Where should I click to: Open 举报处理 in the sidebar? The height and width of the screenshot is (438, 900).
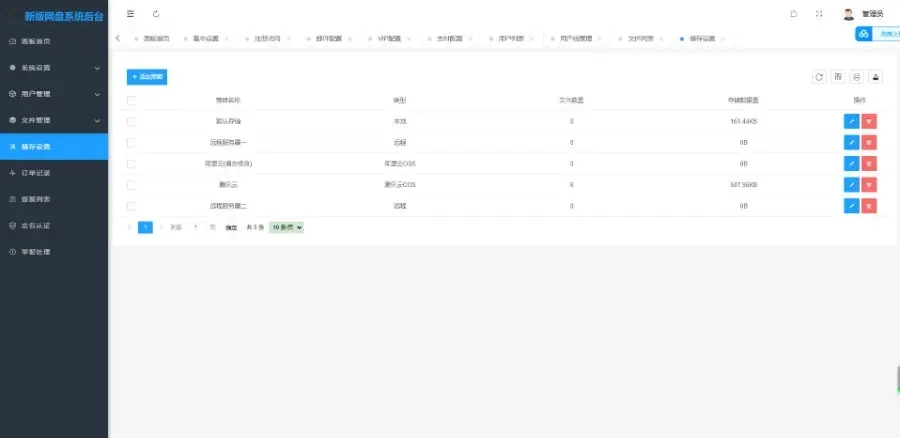(x=54, y=252)
